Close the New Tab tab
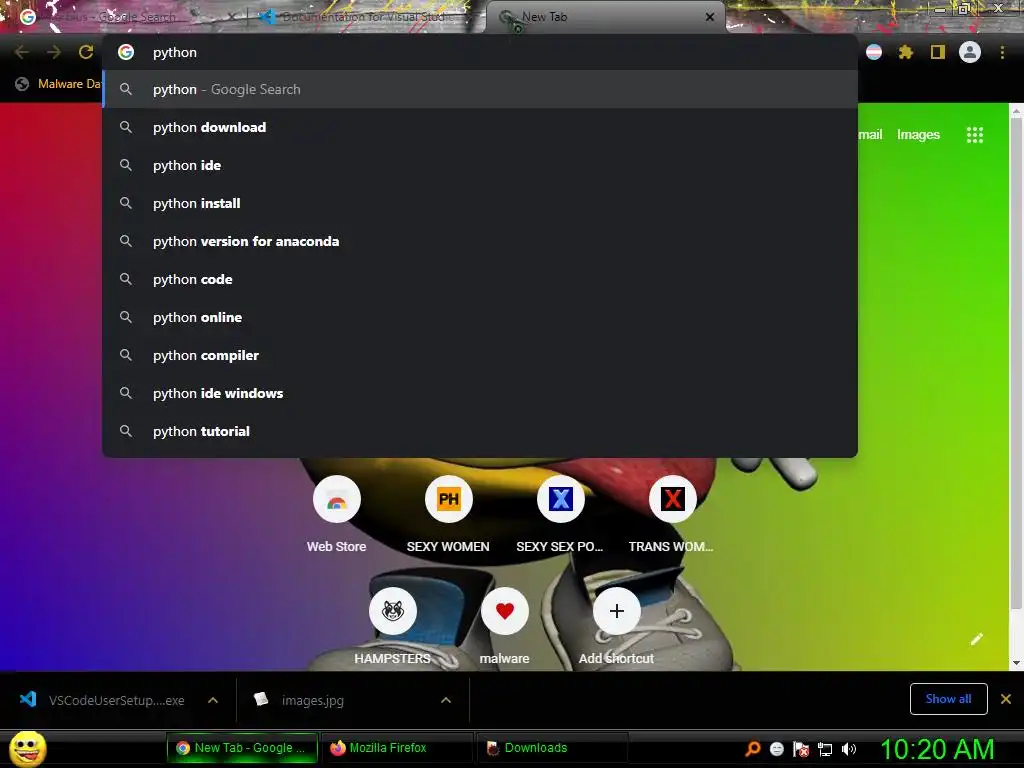1024x768 pixels. click(710, 17)
